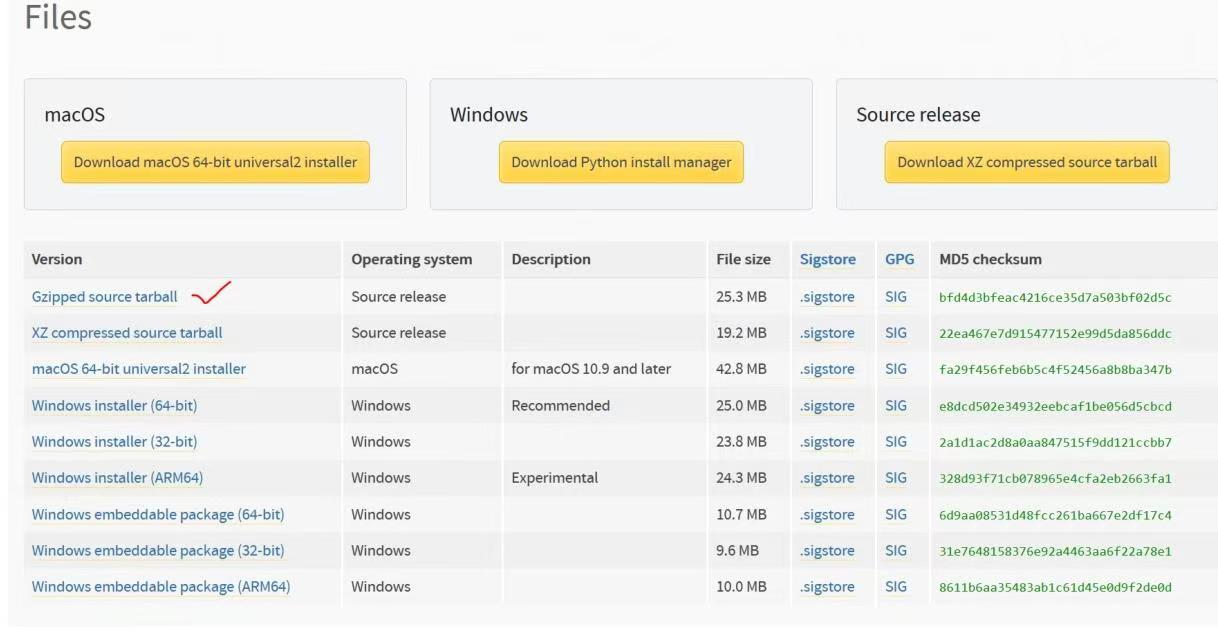This screenshot has width=1218, height=630.
Task: Open SIG for Windows installer (ARM64)
Action: (x=896, y=478)
